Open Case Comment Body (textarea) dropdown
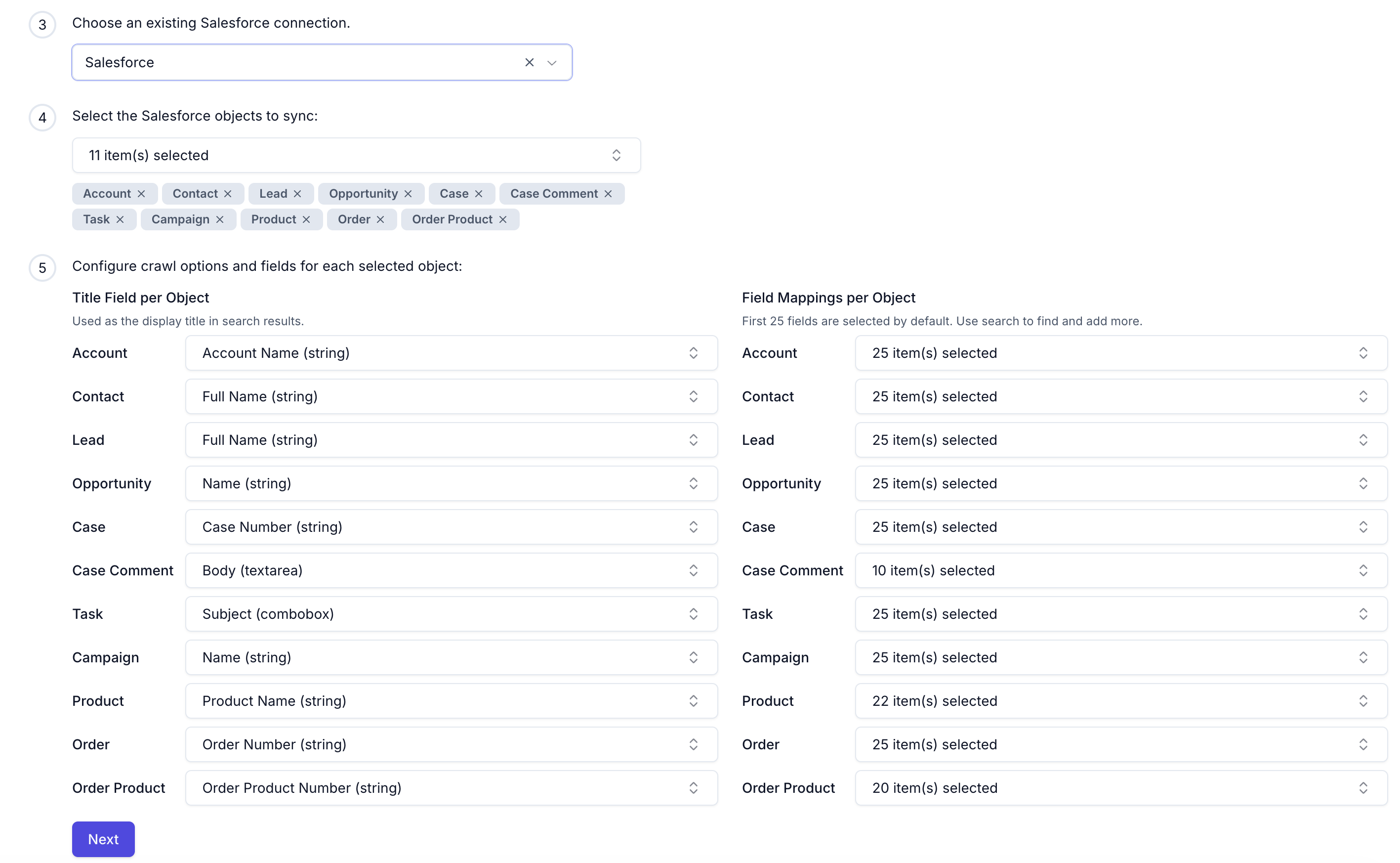This screenshot has height=863, width=1400. 451,570
